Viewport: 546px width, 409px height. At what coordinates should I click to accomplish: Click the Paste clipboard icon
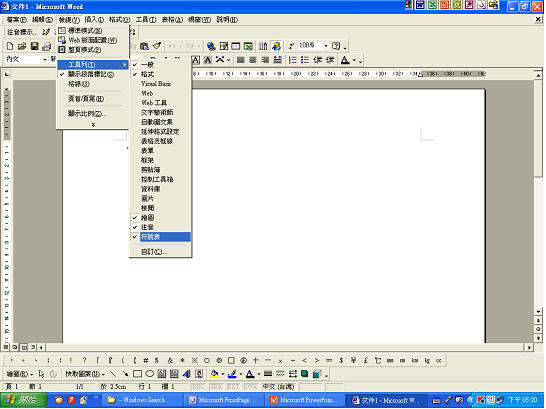pos(145,46)
